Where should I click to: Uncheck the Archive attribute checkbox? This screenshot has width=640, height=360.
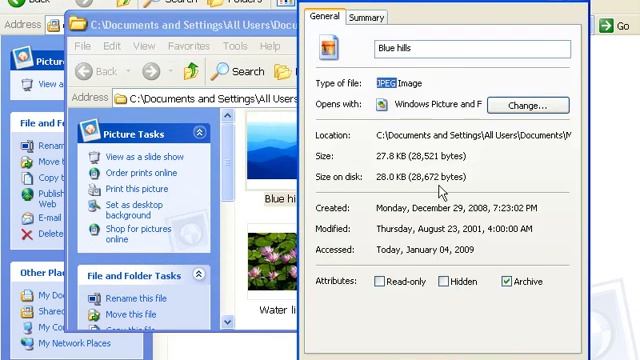(x=507, y=281)
